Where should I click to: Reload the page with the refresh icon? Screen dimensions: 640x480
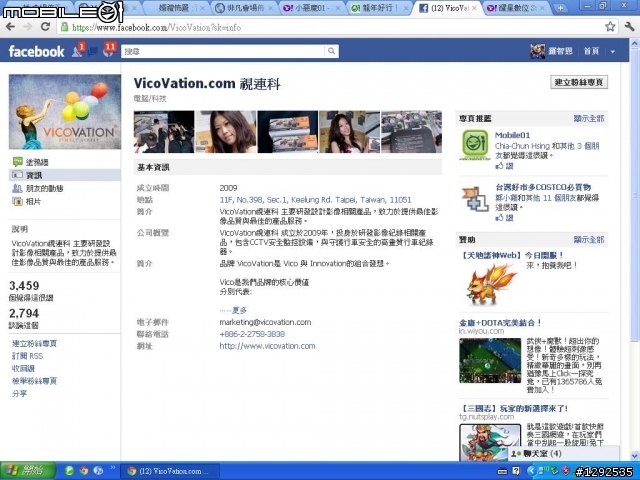pos(45,27)
